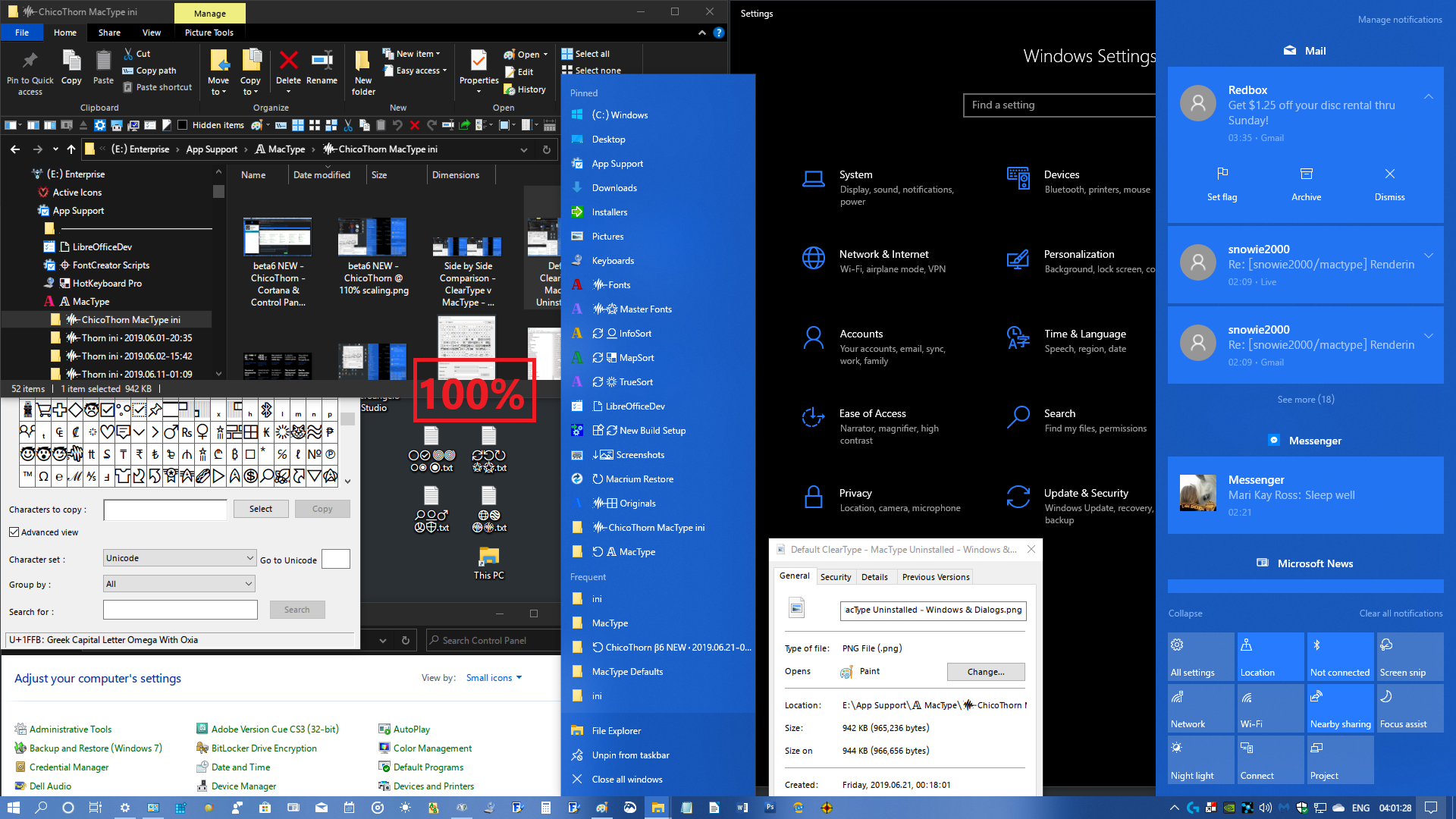
Task: Open taskbar Search magnifier icon
Action: tap(41, 808)
